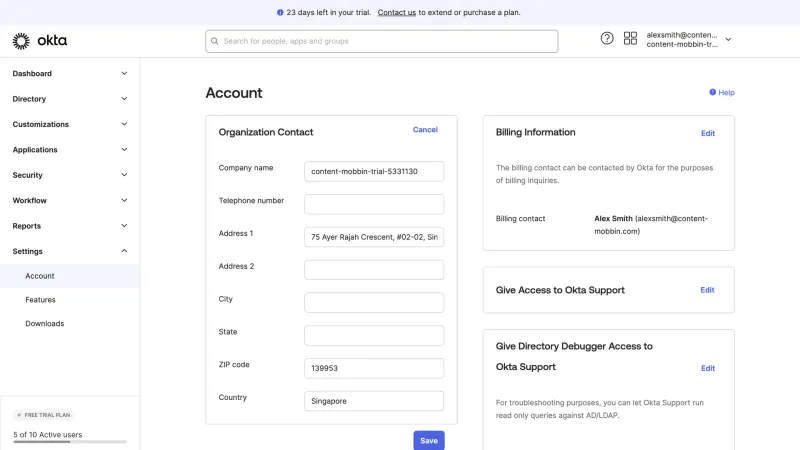The image size is (800, 450).
Task: Click the Country field
Action: pos(374,401)
